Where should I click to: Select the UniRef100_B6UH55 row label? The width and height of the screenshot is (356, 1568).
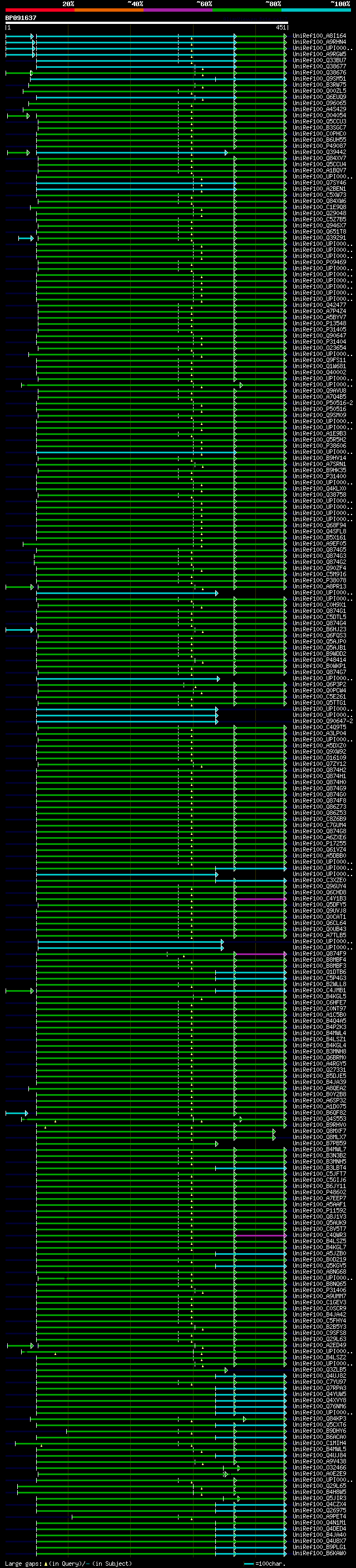(x=319, y=140)
